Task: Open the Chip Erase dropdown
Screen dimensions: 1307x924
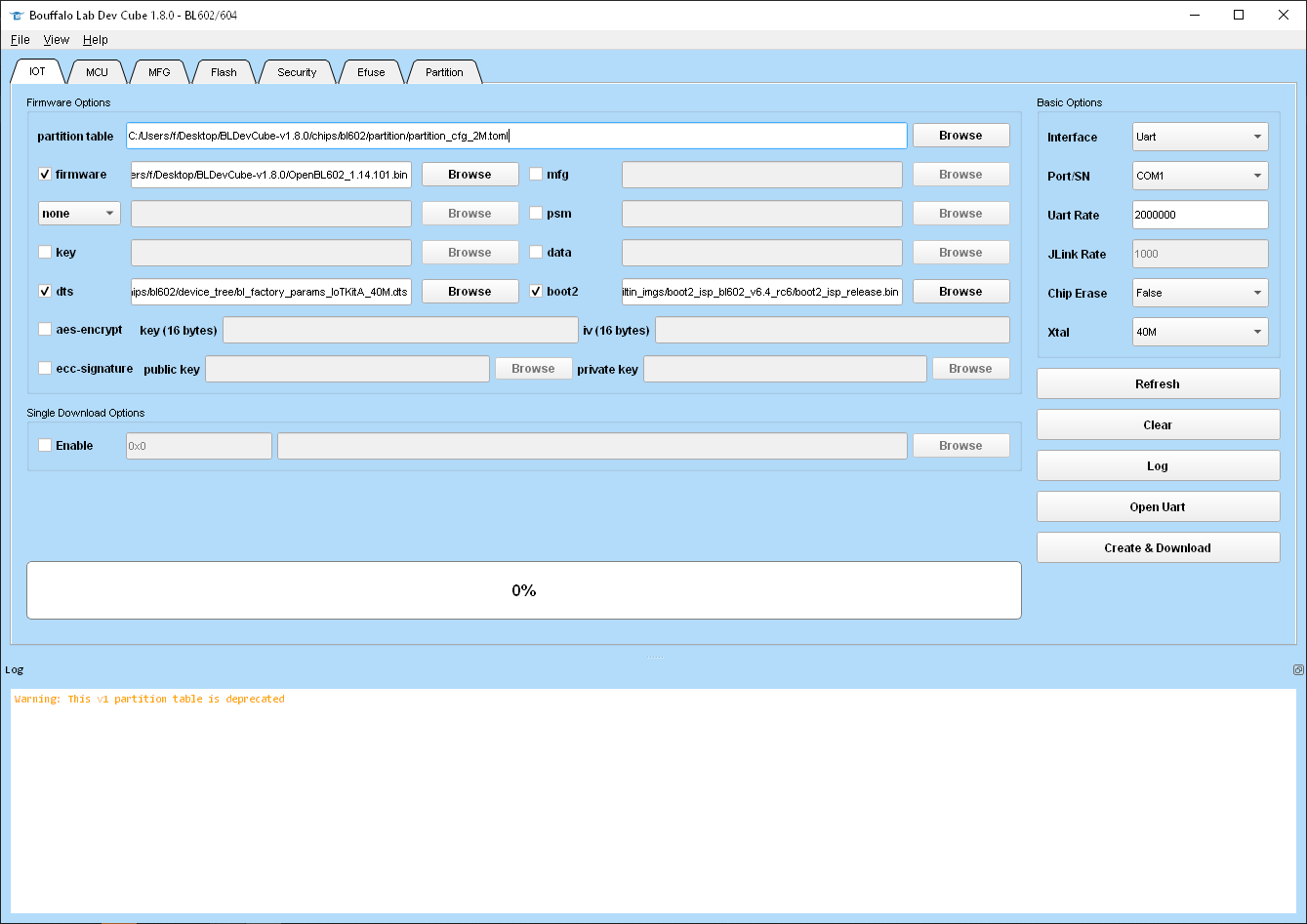Action: pyautogui.click(x=1201, y=293)
